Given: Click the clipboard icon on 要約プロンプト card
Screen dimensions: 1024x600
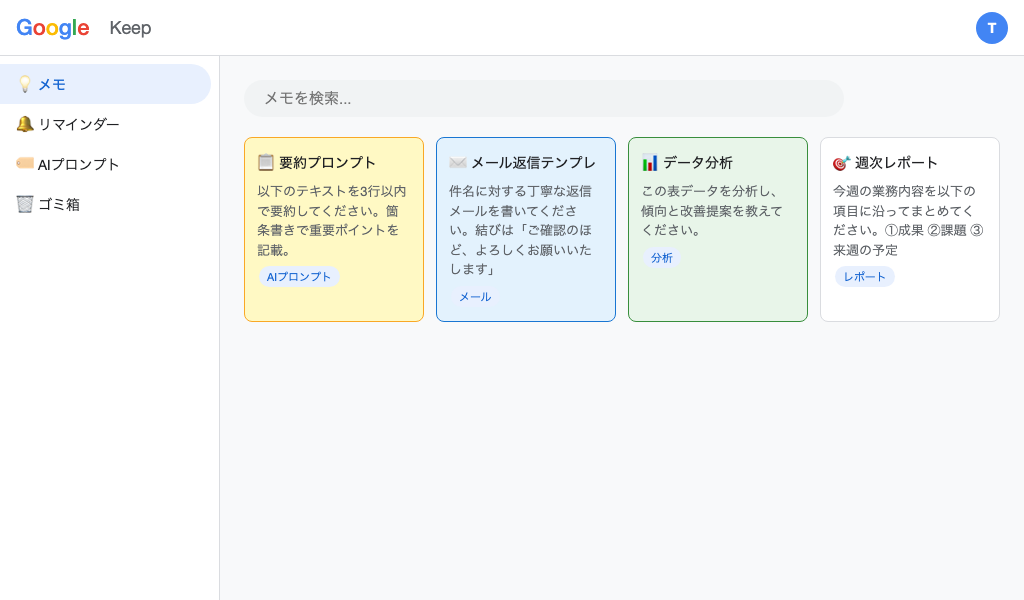Looking at the screenshot, I should 265,162.
